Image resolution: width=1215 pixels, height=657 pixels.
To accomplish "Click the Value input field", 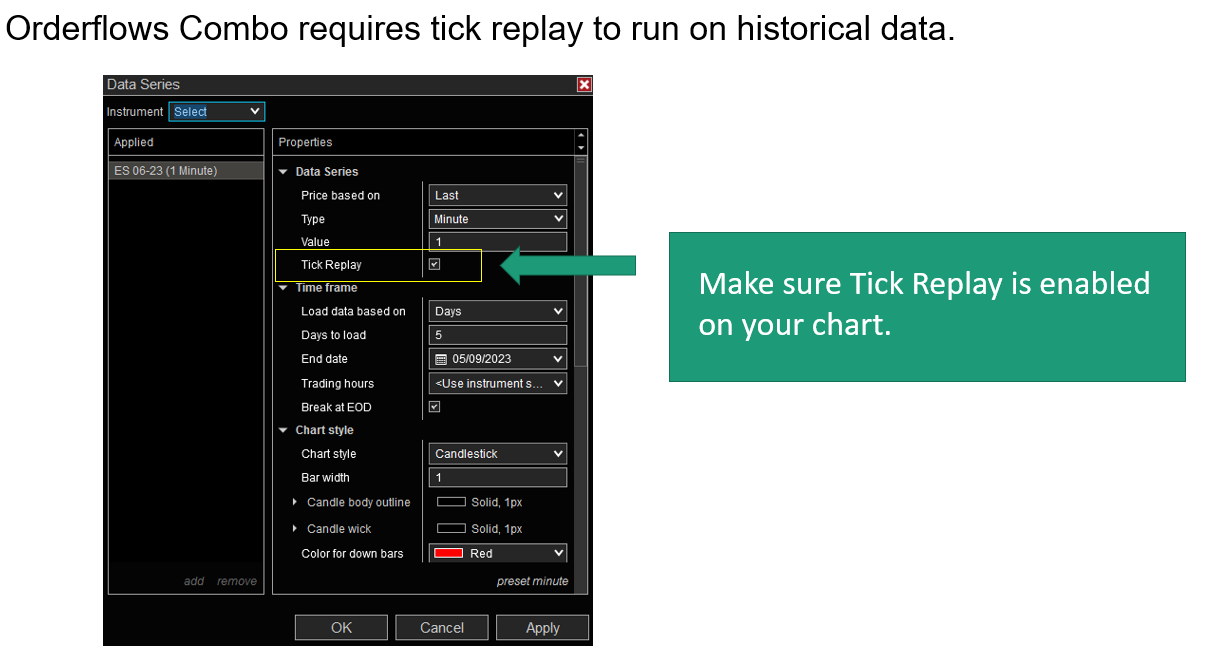I will pos(498,242).
